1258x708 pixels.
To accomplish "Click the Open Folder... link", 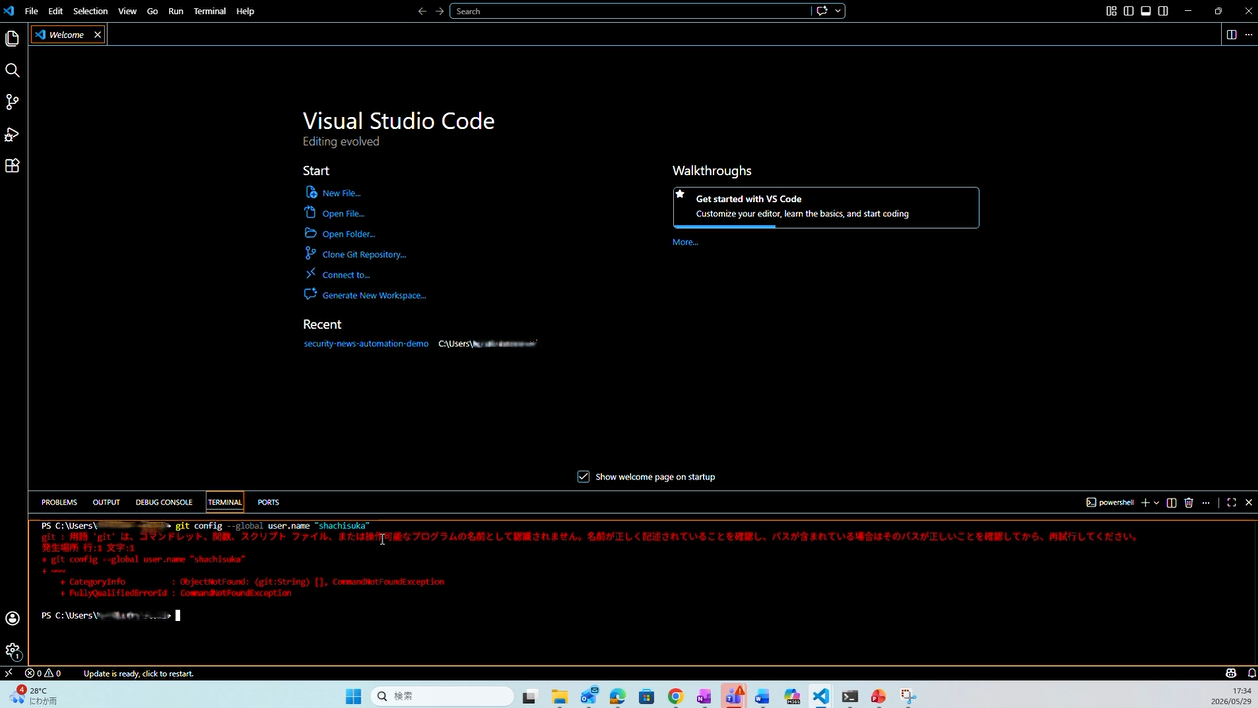I will click(348, 234).
